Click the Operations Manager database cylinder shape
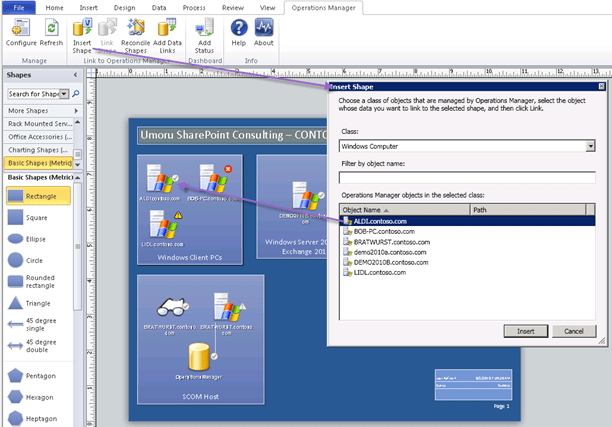 click(199, 357)
